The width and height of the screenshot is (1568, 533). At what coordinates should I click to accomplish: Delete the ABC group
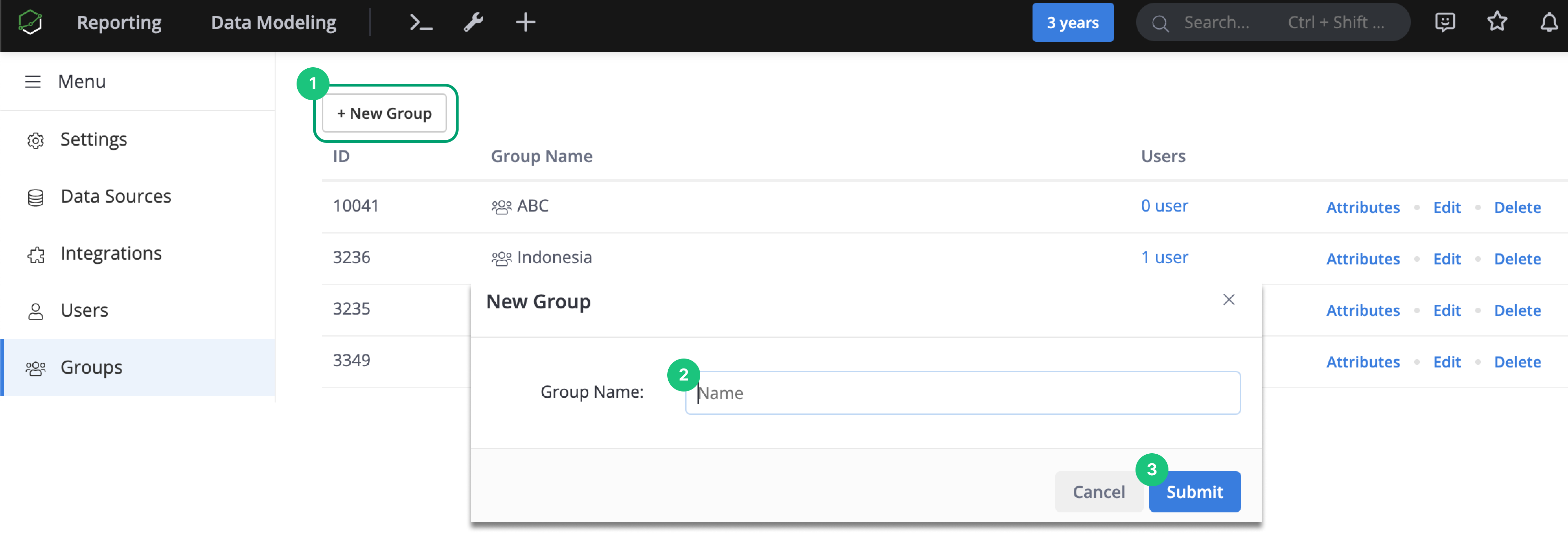[x=1517, y=208]
